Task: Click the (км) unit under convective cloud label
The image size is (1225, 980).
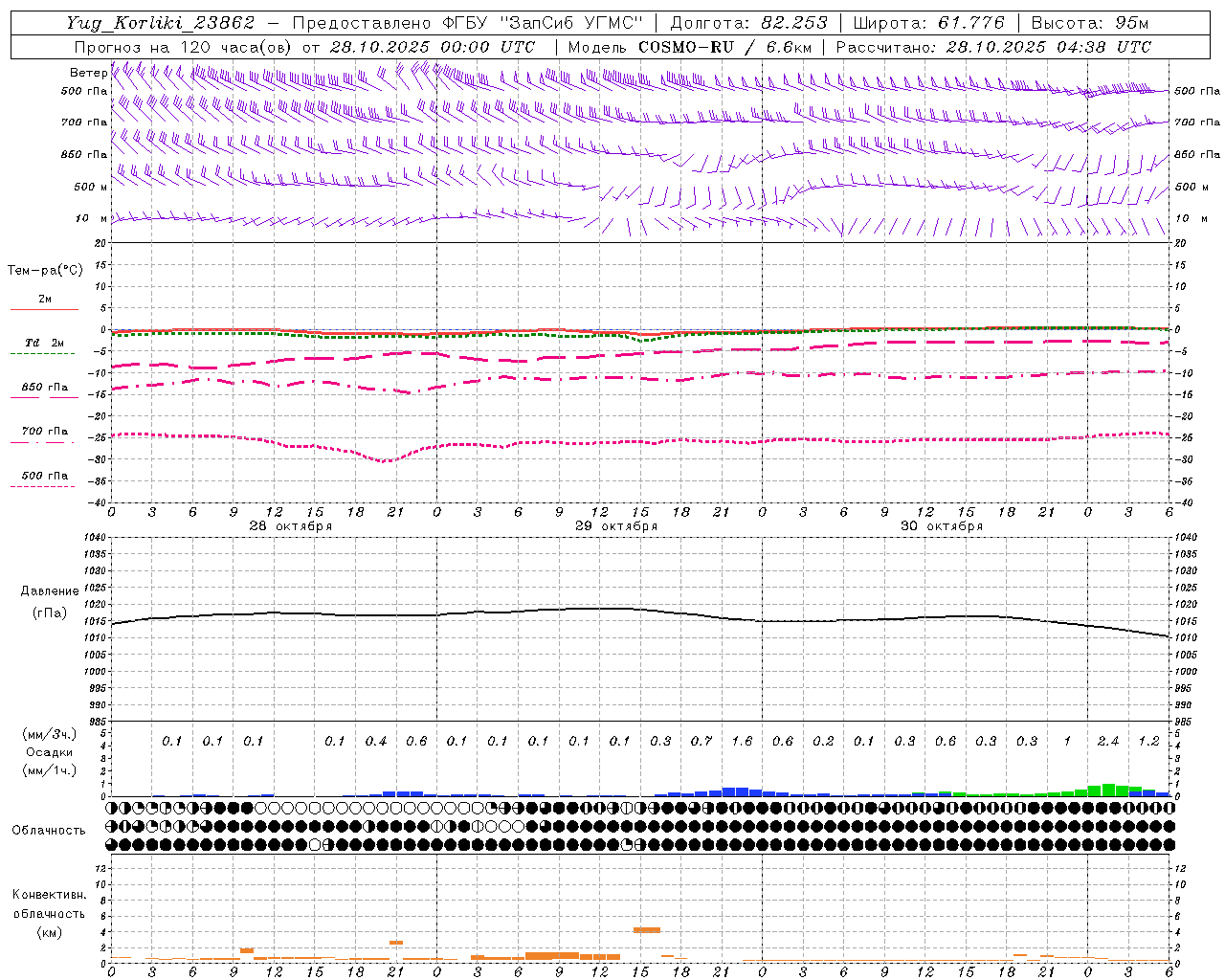Action: click(49, 932)
